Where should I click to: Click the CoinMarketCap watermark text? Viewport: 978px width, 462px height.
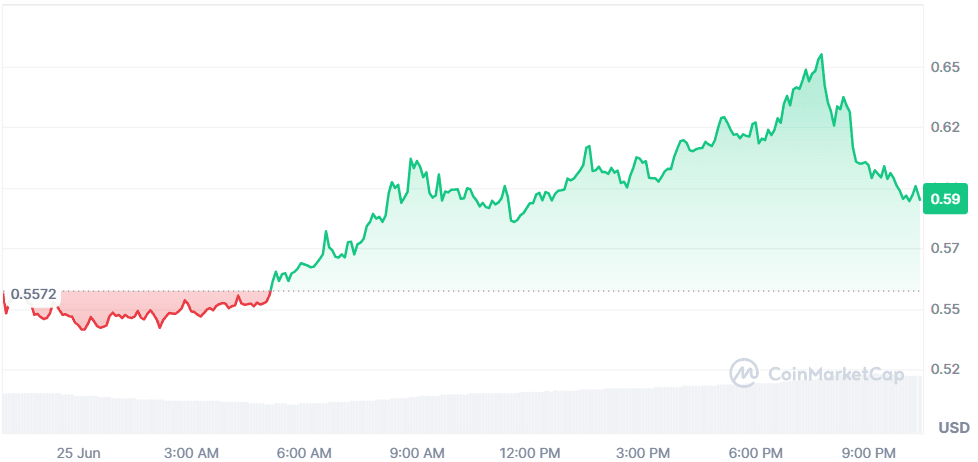pyautogui.click(x=836, y=374)
